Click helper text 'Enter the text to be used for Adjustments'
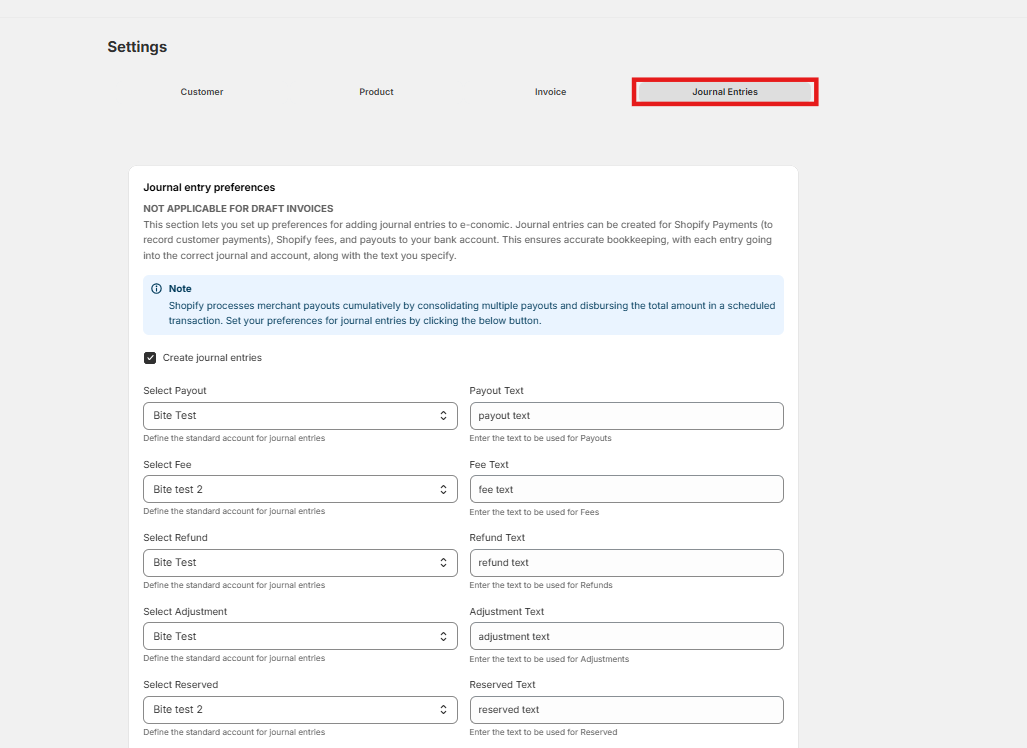Image resolution: width=1027 pixels, height=748 pixels. [549, 659]
